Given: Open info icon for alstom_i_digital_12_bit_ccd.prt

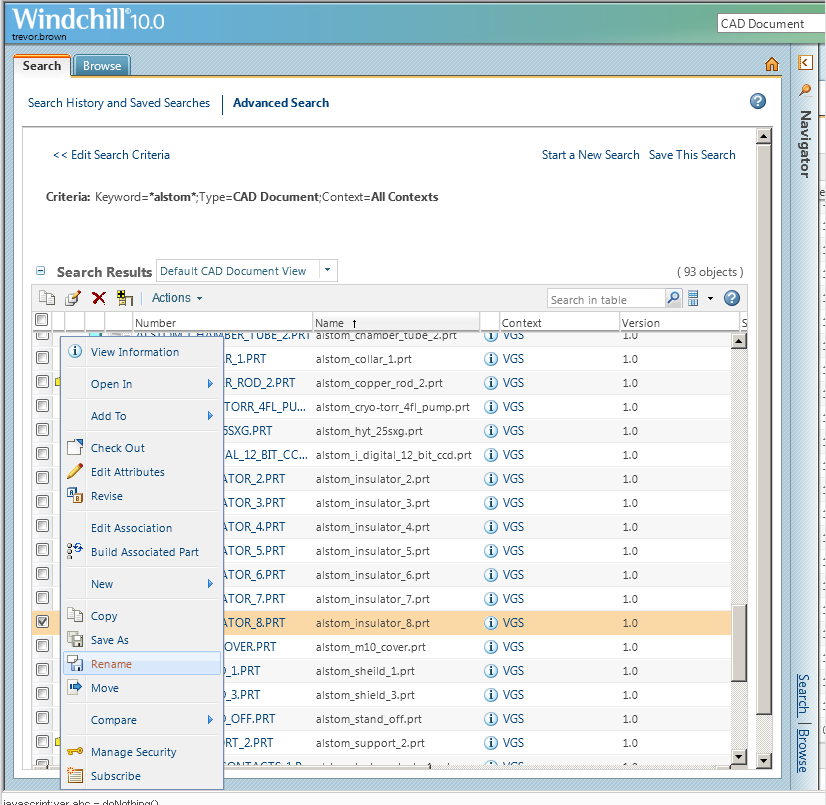Looking at the screenshot, I should (490, 455).
